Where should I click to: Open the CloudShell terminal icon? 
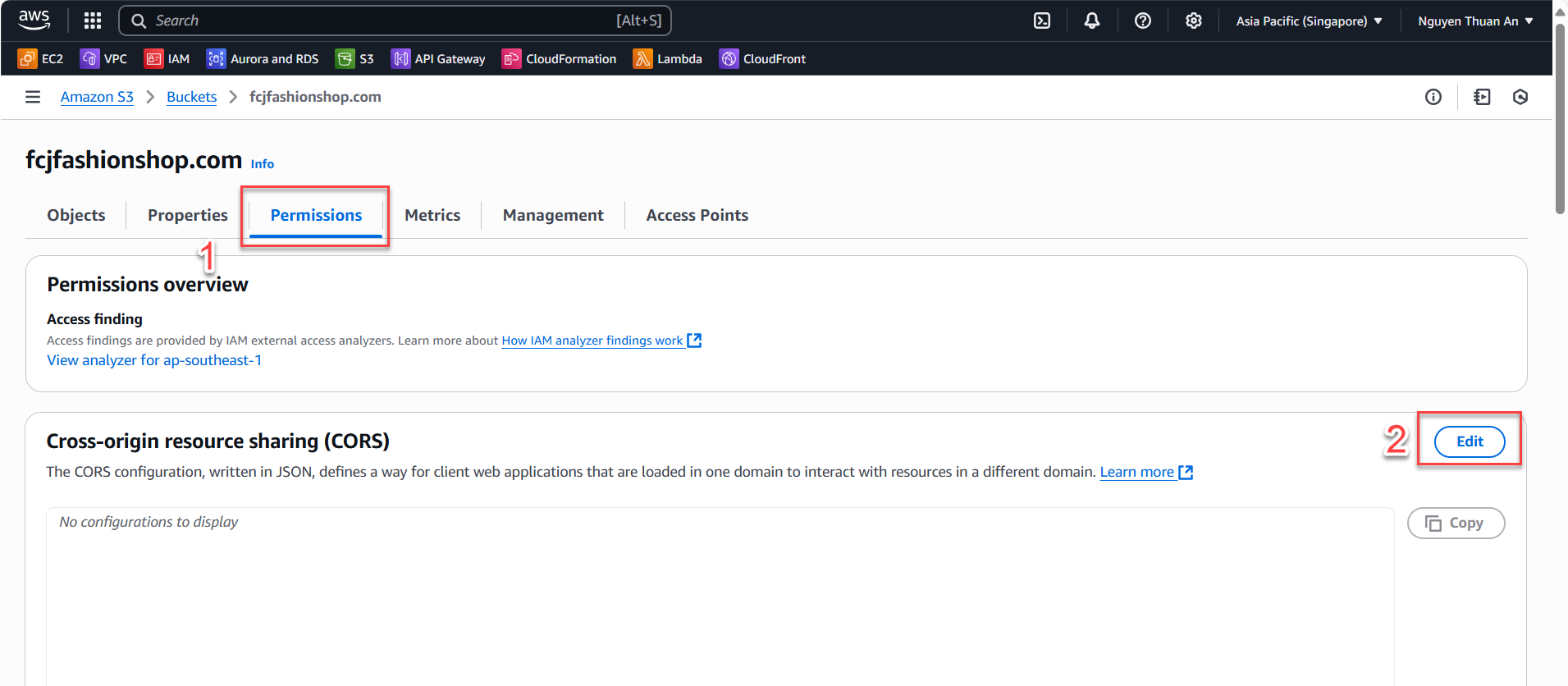[1042, 21]
